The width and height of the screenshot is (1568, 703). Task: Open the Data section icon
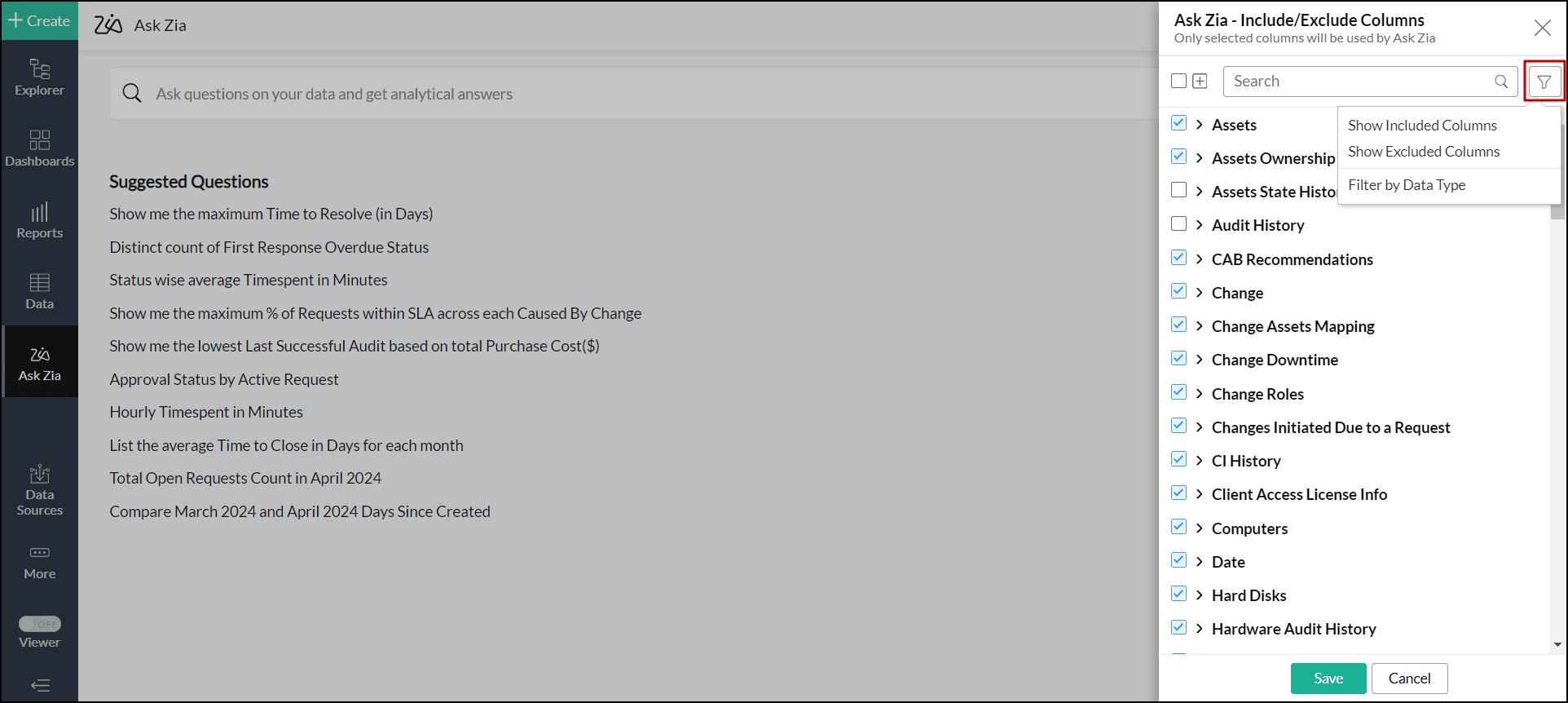[x=39, y=291]
